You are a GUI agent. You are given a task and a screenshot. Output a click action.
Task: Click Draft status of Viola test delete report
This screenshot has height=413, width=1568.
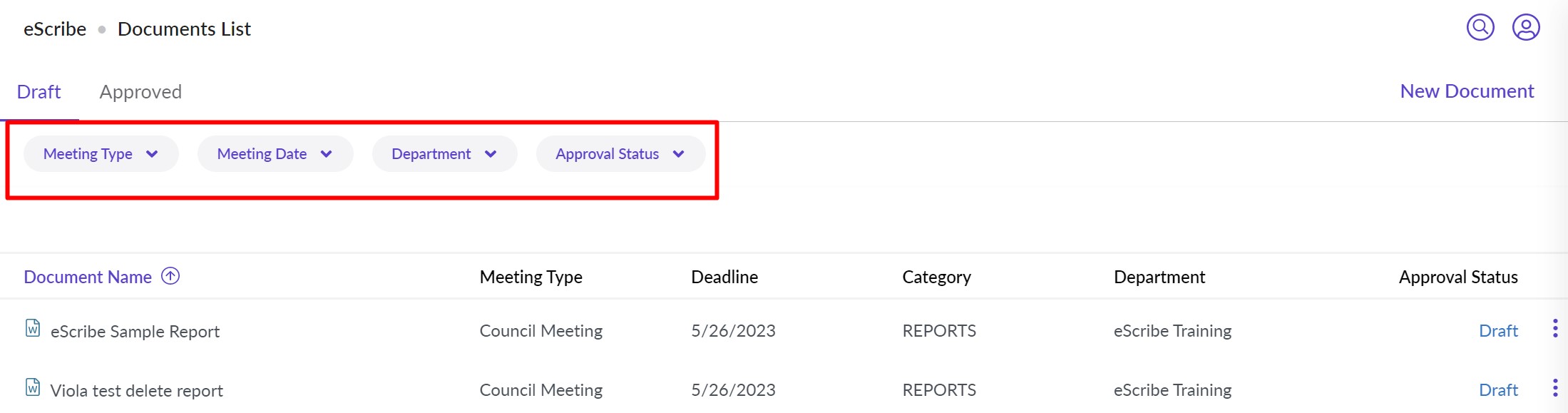(x=1498, y=390)
